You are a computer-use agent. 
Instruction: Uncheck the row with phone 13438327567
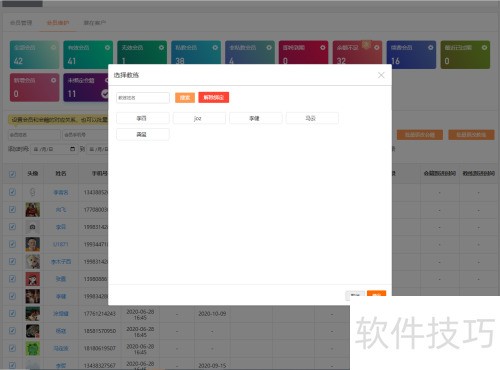click(12, 365)
